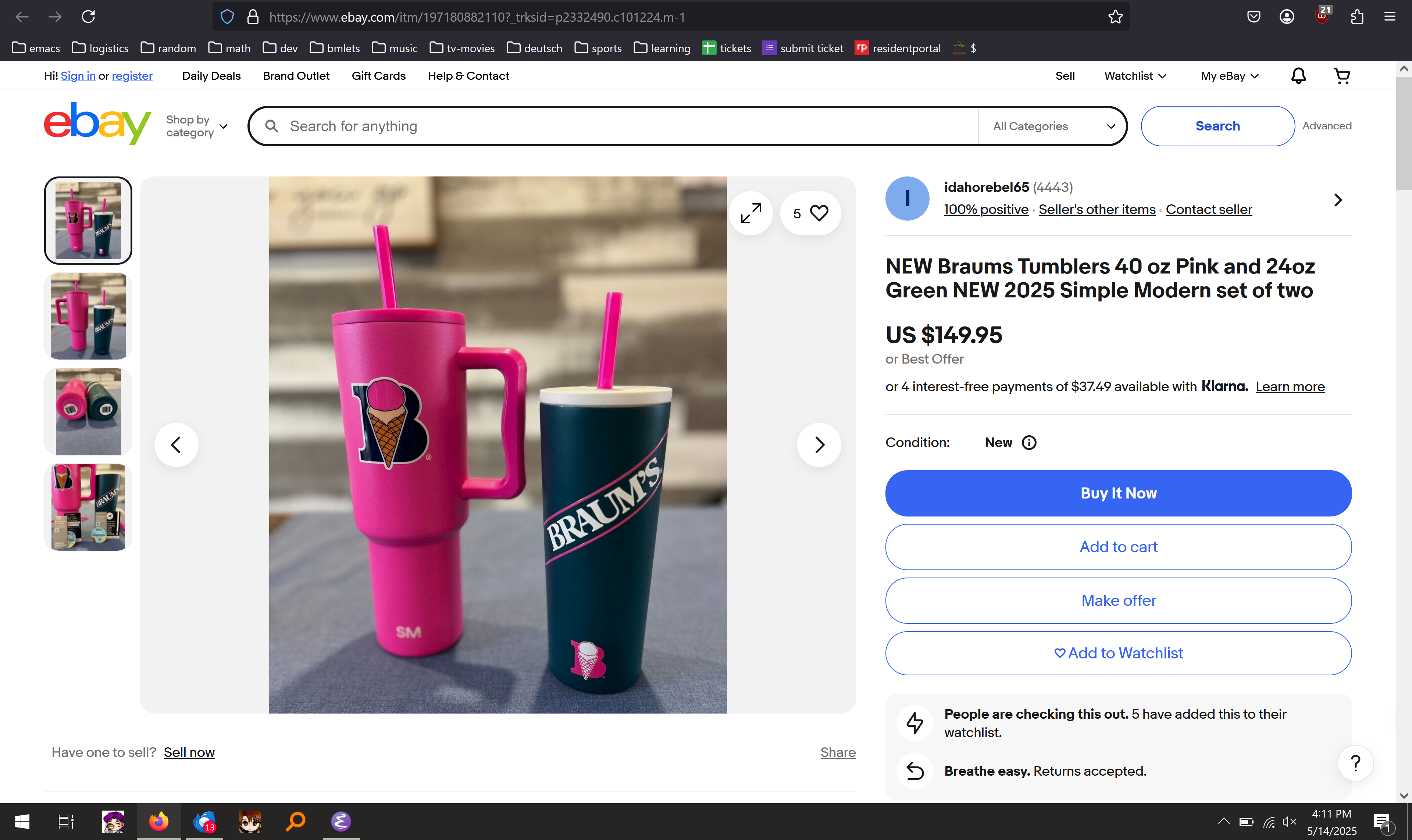
Task: Expand the My eBay menu
Action: 1229,76
